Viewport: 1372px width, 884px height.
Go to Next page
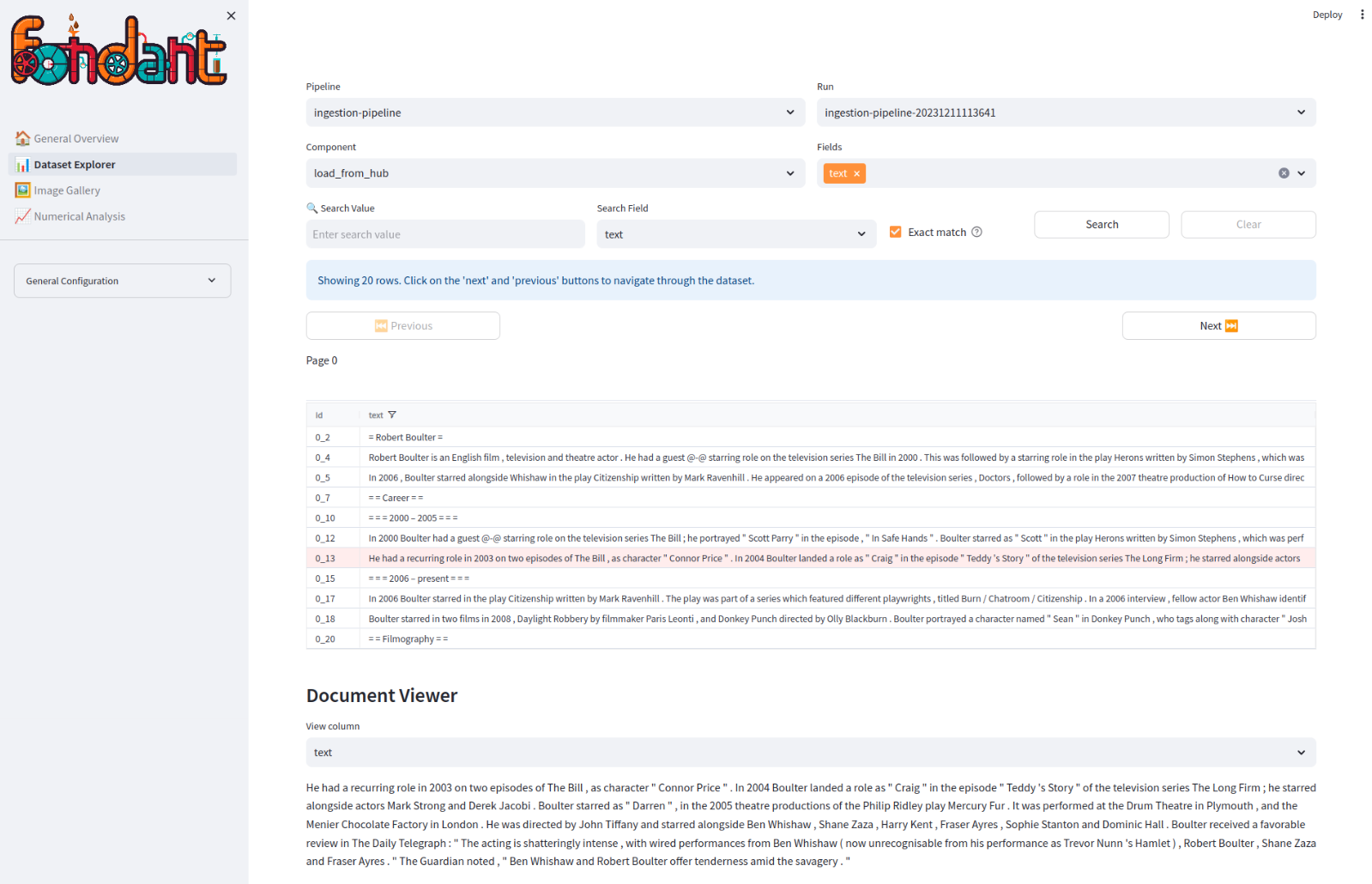pyautogui.click(x=1218, y=326)
